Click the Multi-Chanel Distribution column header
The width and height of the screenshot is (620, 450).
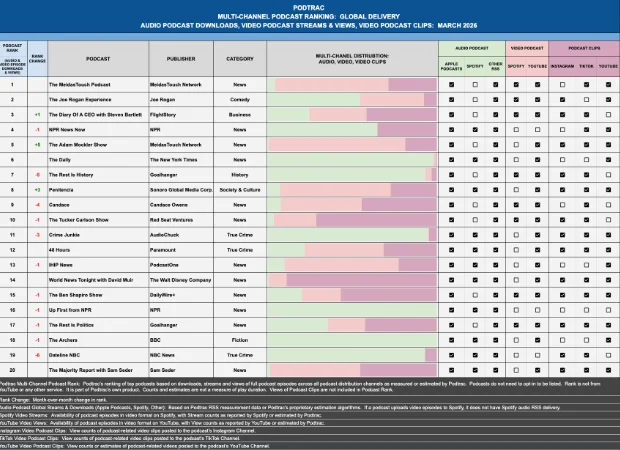352,59
